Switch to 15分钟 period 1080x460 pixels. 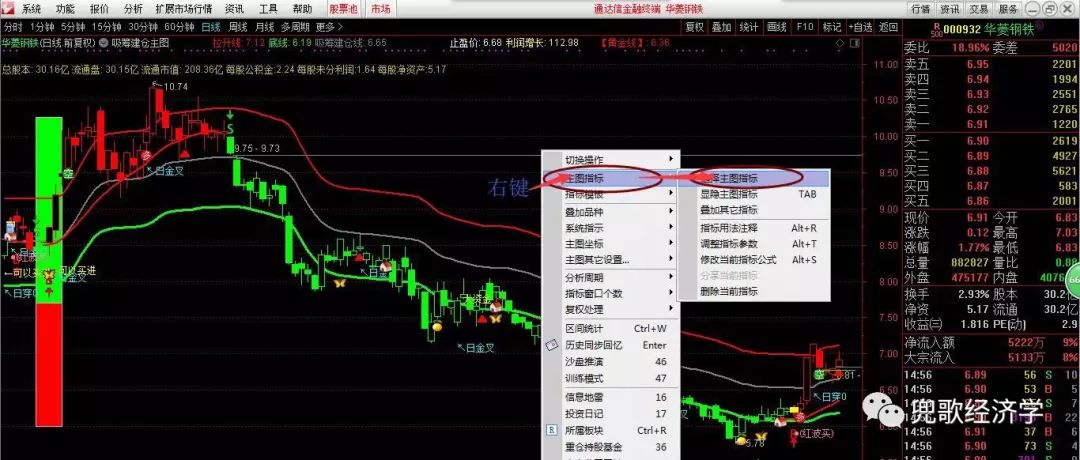point(105,27)
